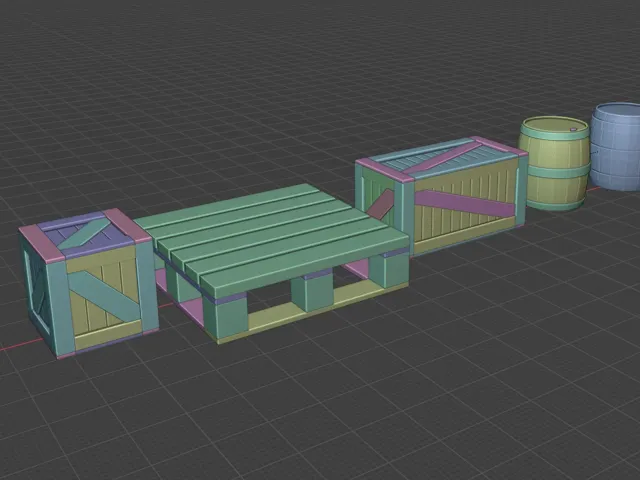The image size is (640, 480).
Task: Select the green wooden pallet model
Action: click(x=271, y=262)
